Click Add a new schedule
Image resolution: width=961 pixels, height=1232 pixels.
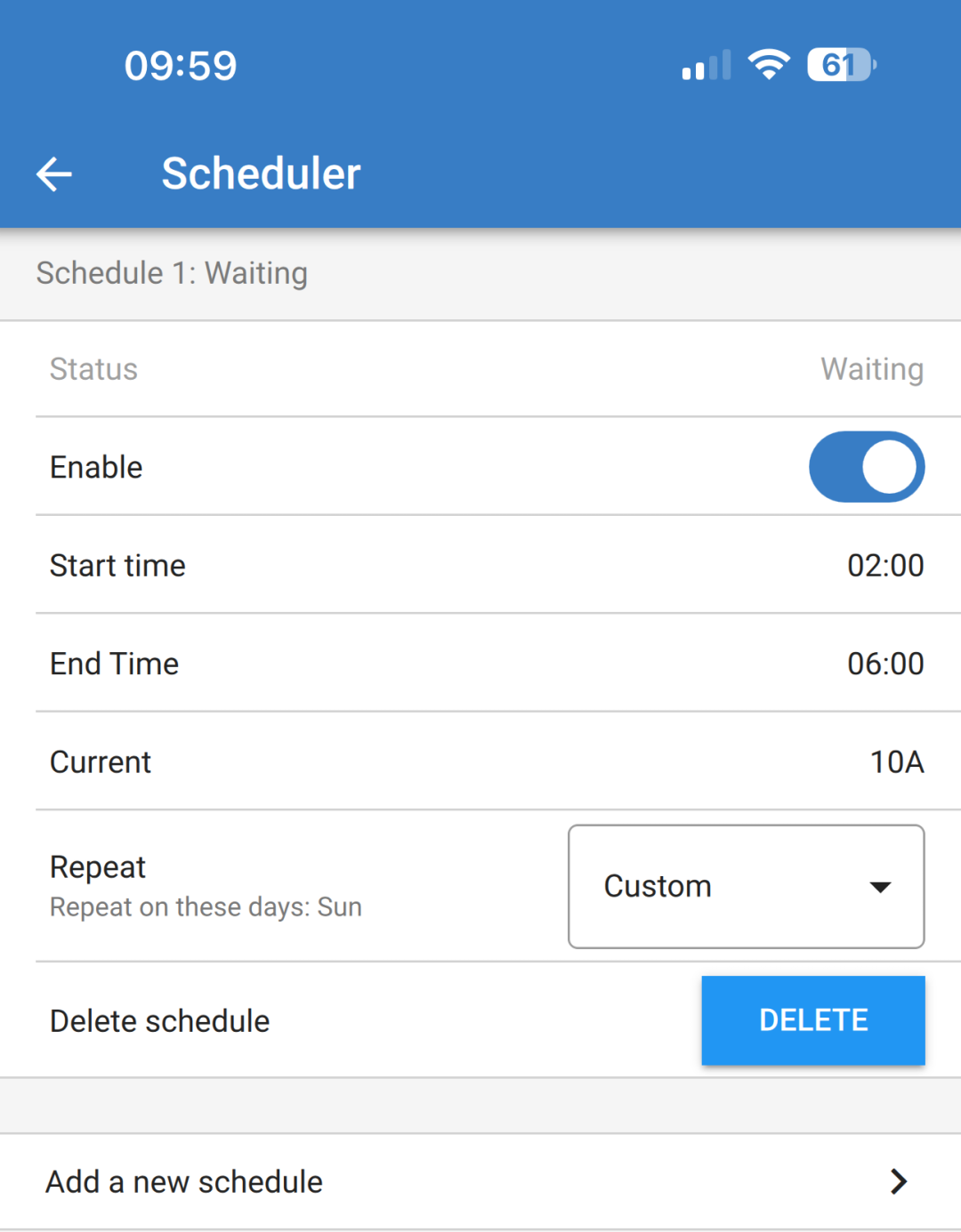click(x=184, y=1181)
